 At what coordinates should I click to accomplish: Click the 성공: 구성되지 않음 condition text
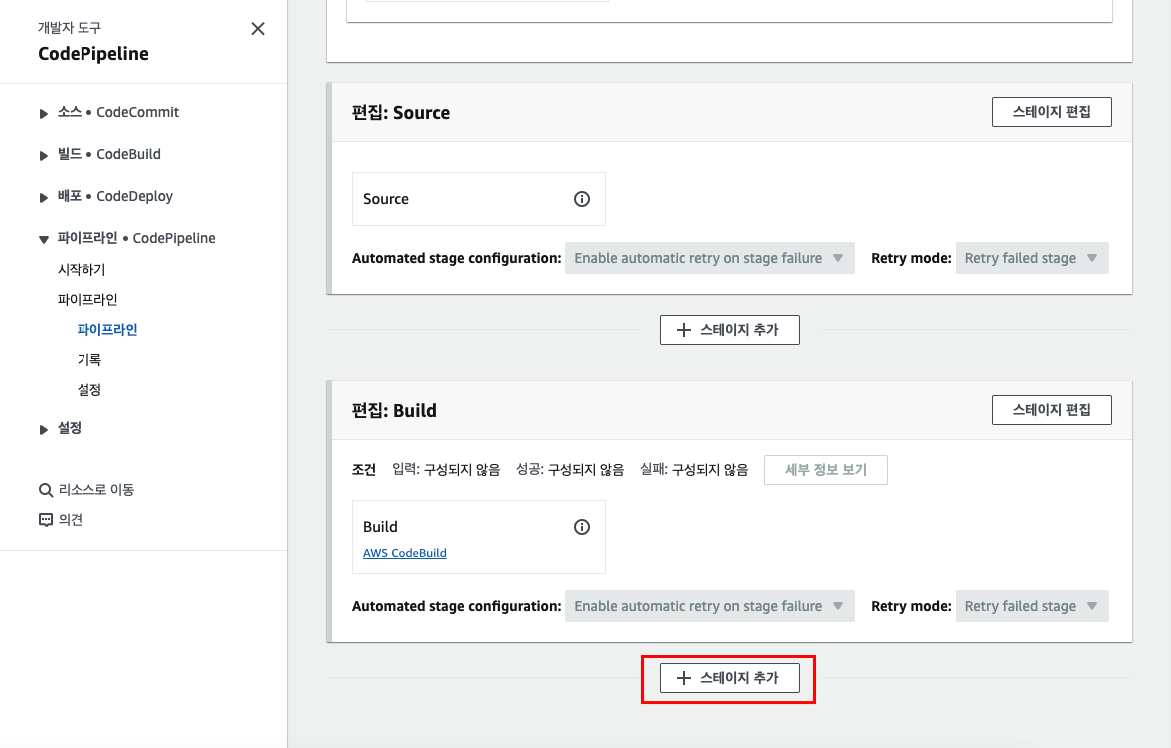[x=570, y=470]
